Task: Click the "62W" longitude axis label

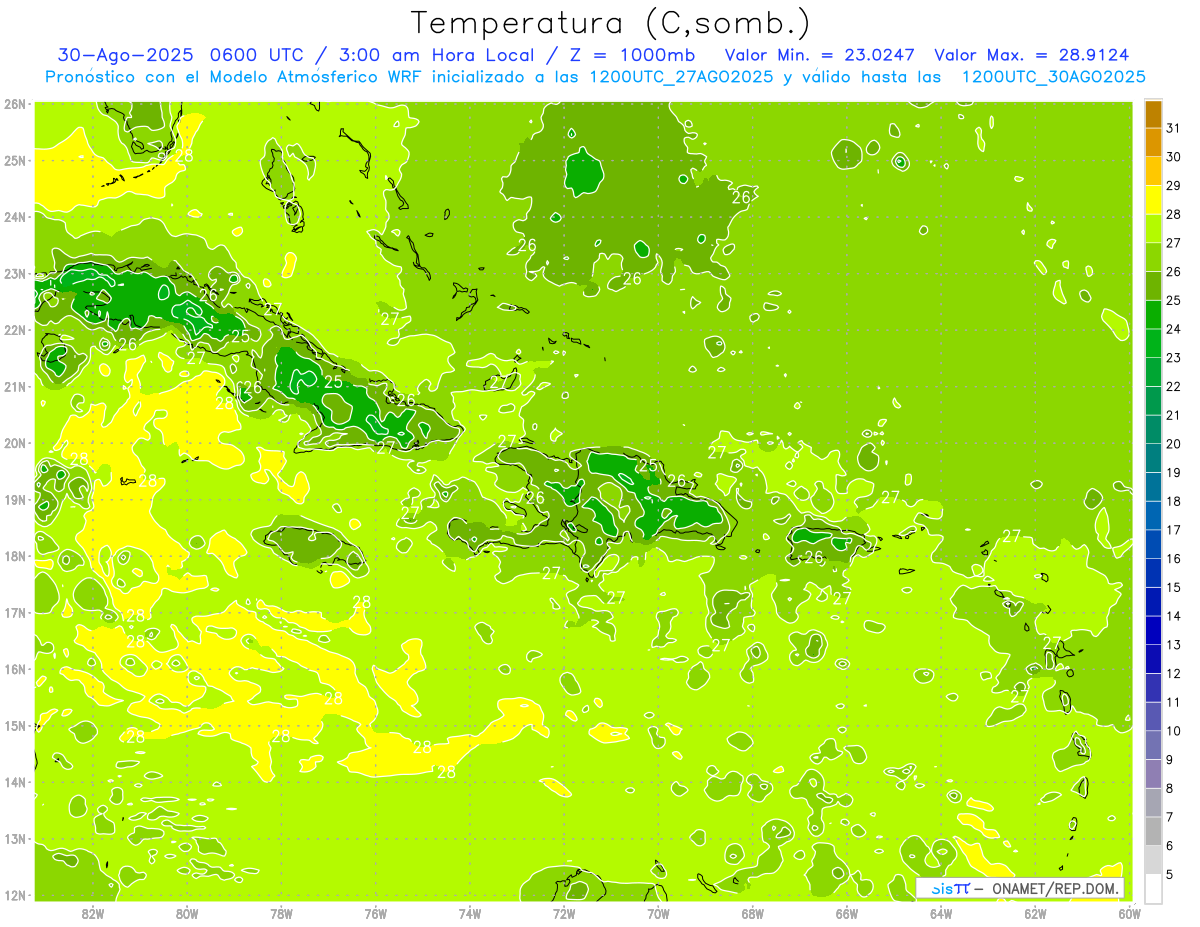Action: tap(1035, 913)
